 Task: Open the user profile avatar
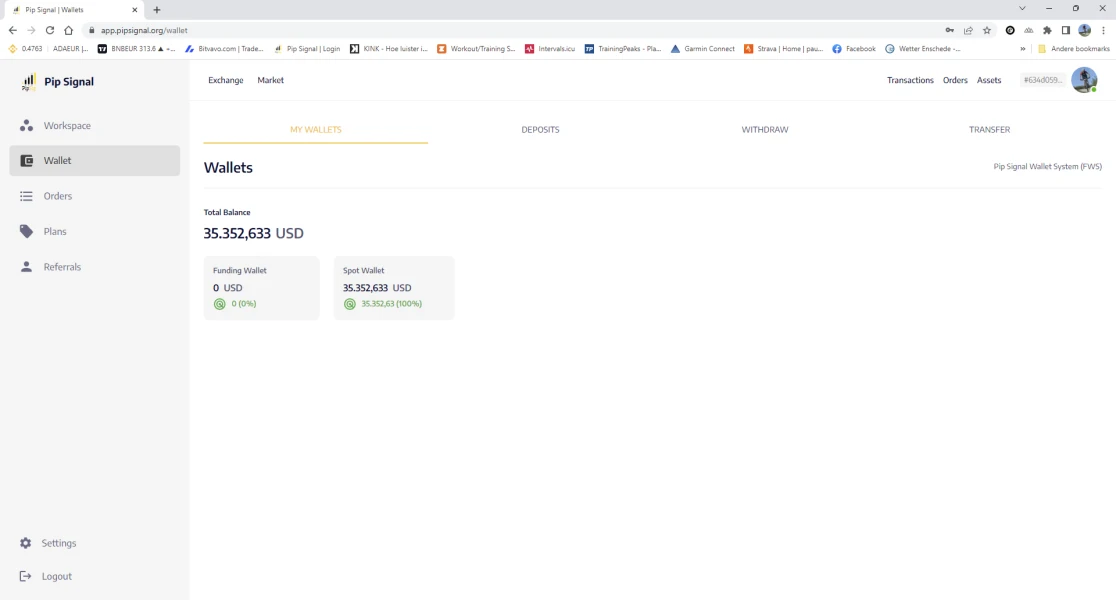pos(1084,80)
